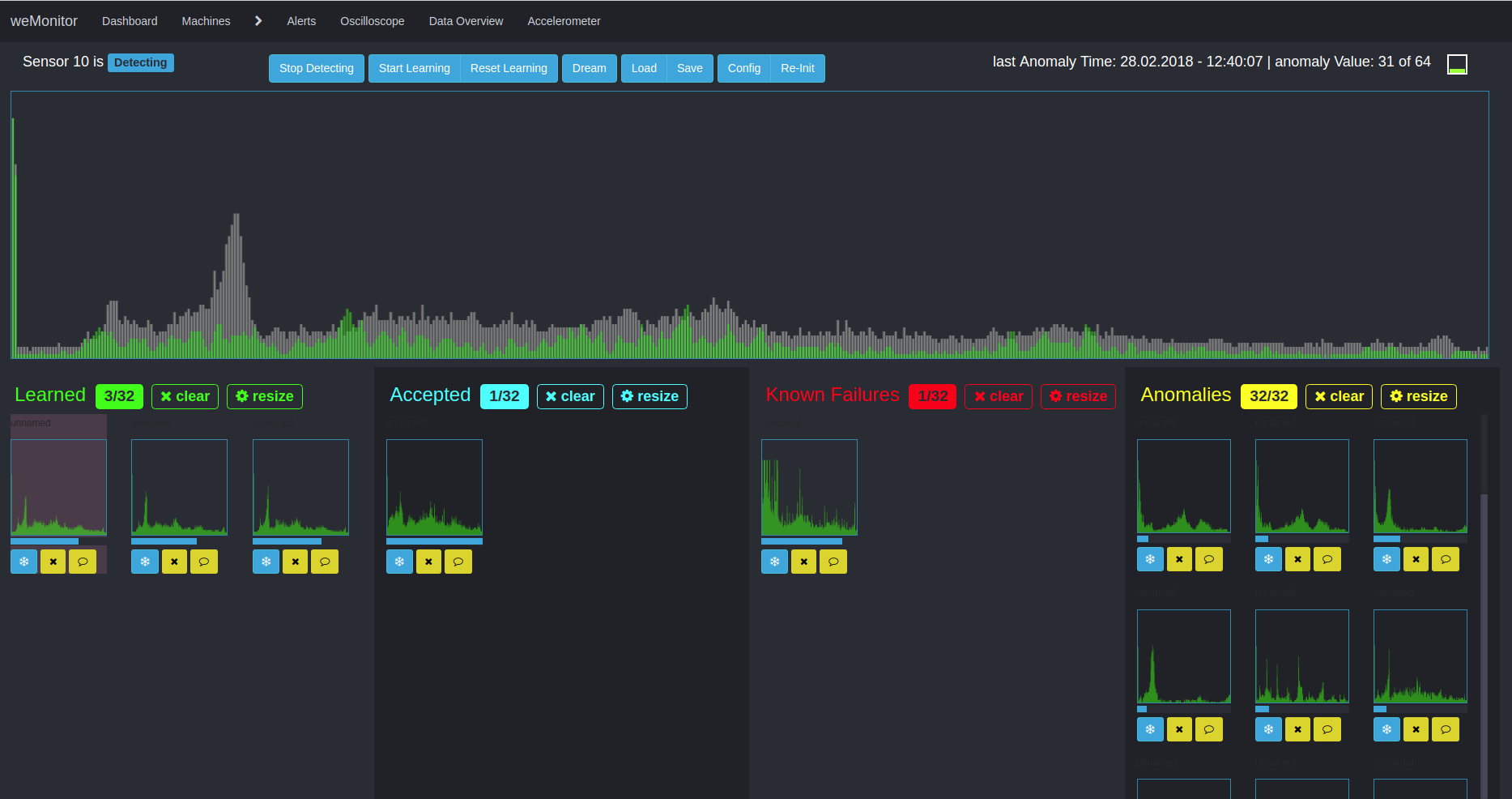
Task: Comment on the Known Failures pattern
Action: pyautogui.click(x=833, y=562)
